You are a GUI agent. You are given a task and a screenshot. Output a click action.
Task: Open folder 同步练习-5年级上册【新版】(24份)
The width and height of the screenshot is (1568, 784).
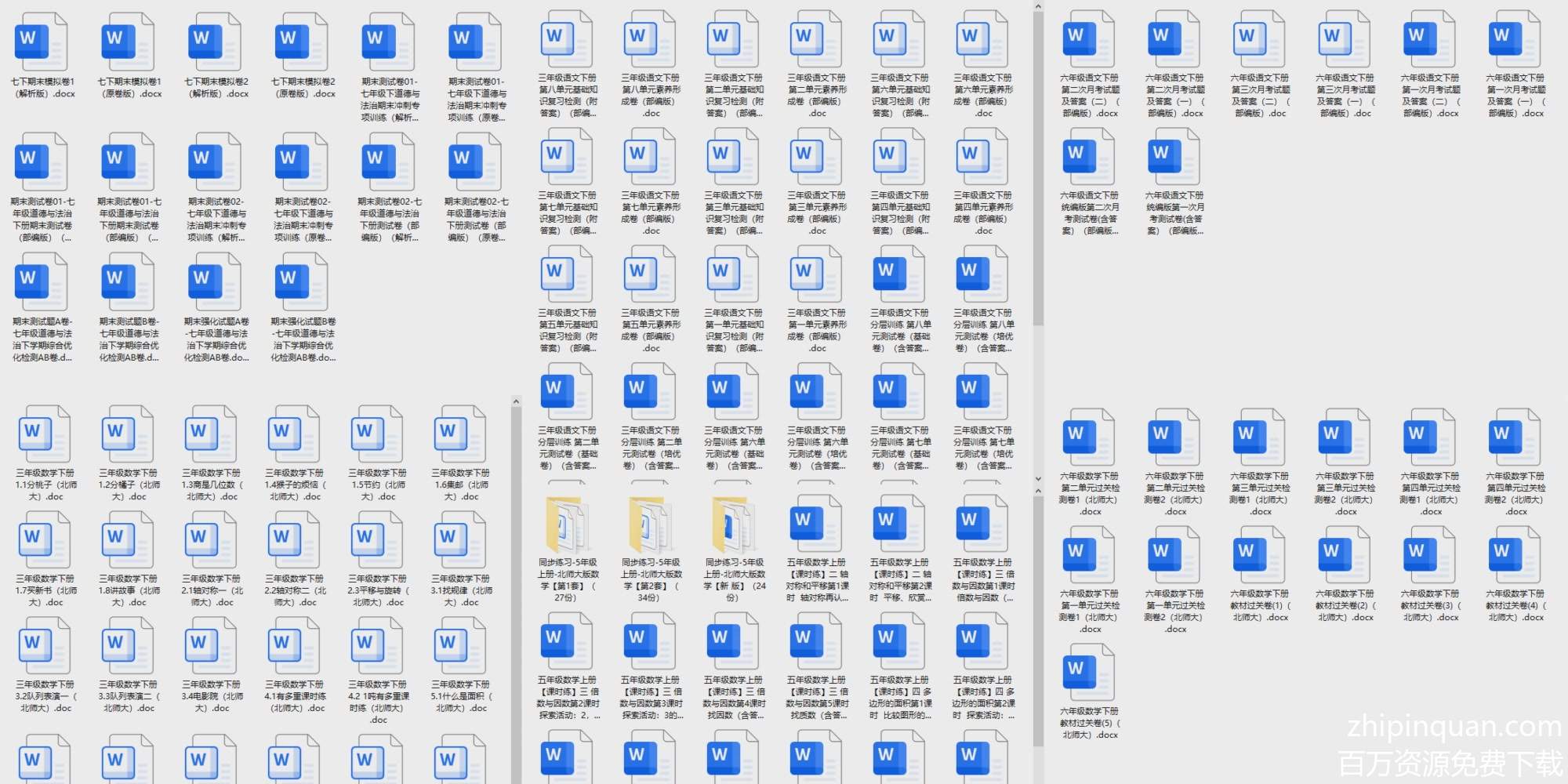[734, 525]
